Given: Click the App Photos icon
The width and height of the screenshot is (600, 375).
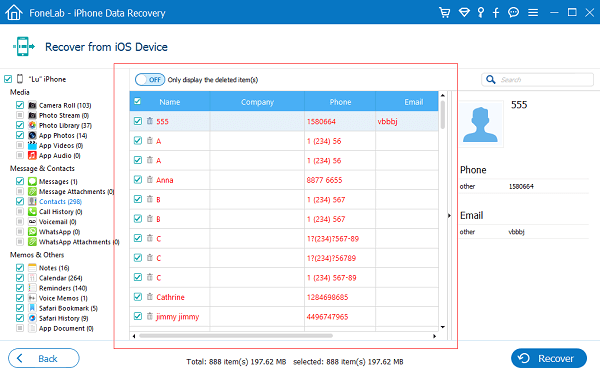Looking at the screenshot, I should [x=33, y=135].
